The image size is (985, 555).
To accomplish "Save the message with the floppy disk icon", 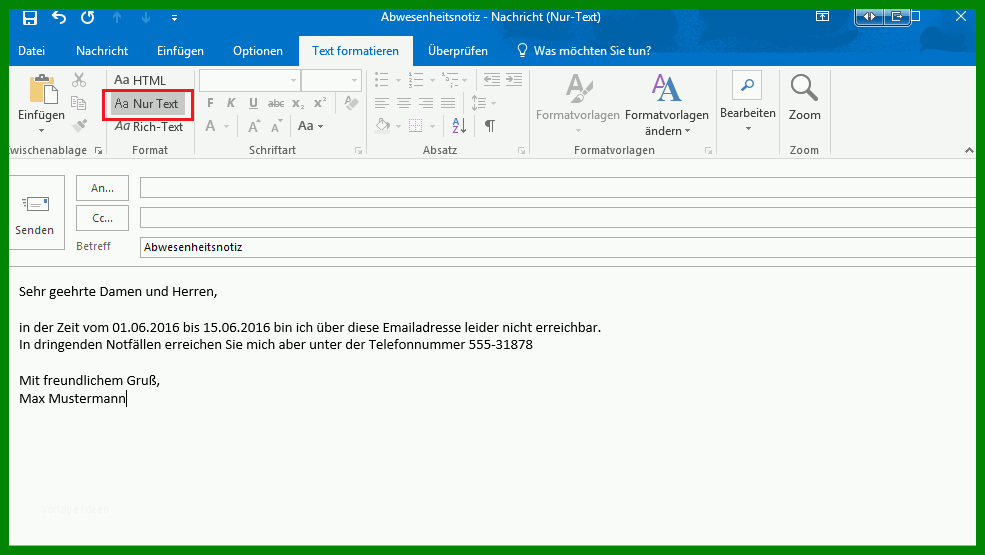I will click(x=30, y=18).
